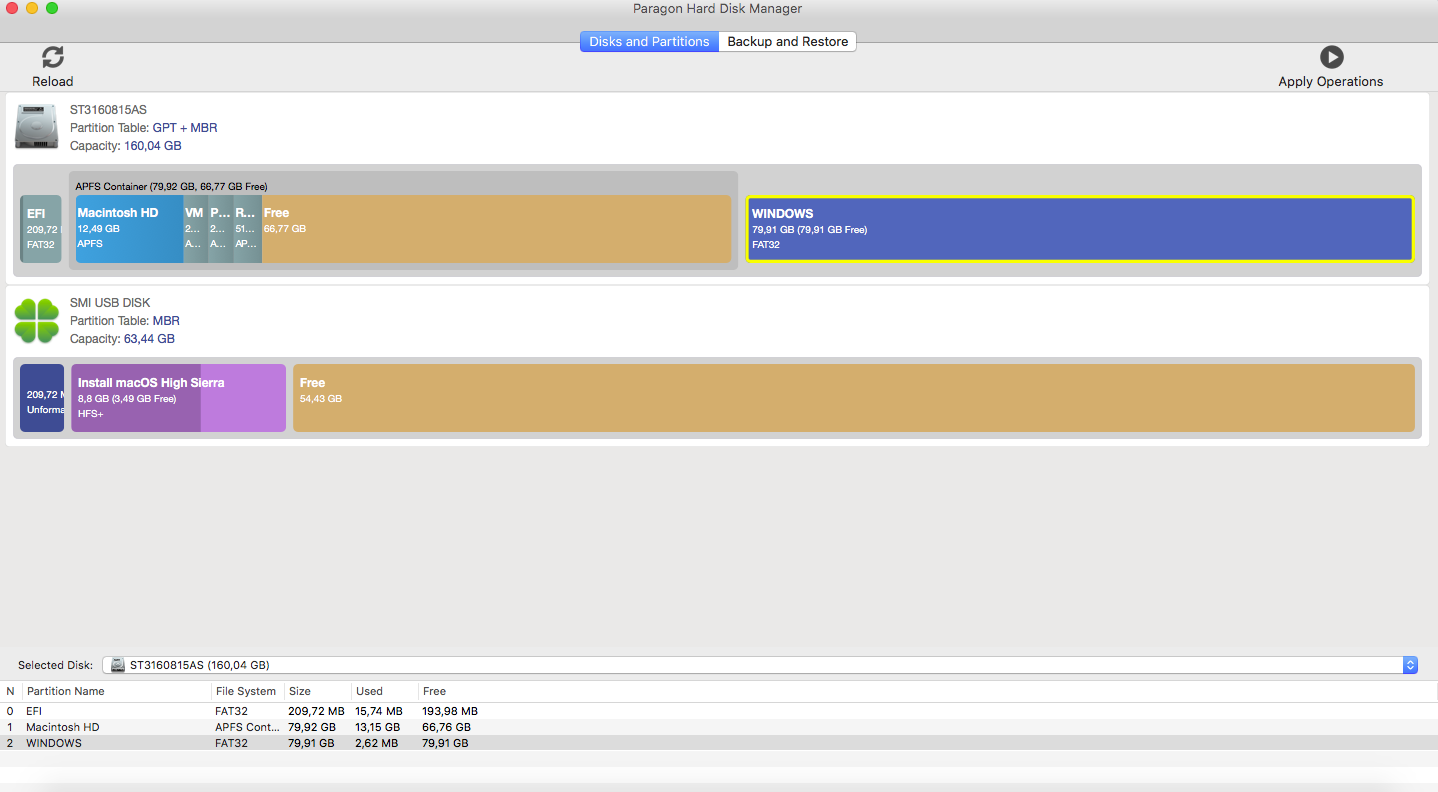This screenshot has width=1438, height=792.
Task: Click the Free 54,43 GB block on USB disk
Action: 853,398
